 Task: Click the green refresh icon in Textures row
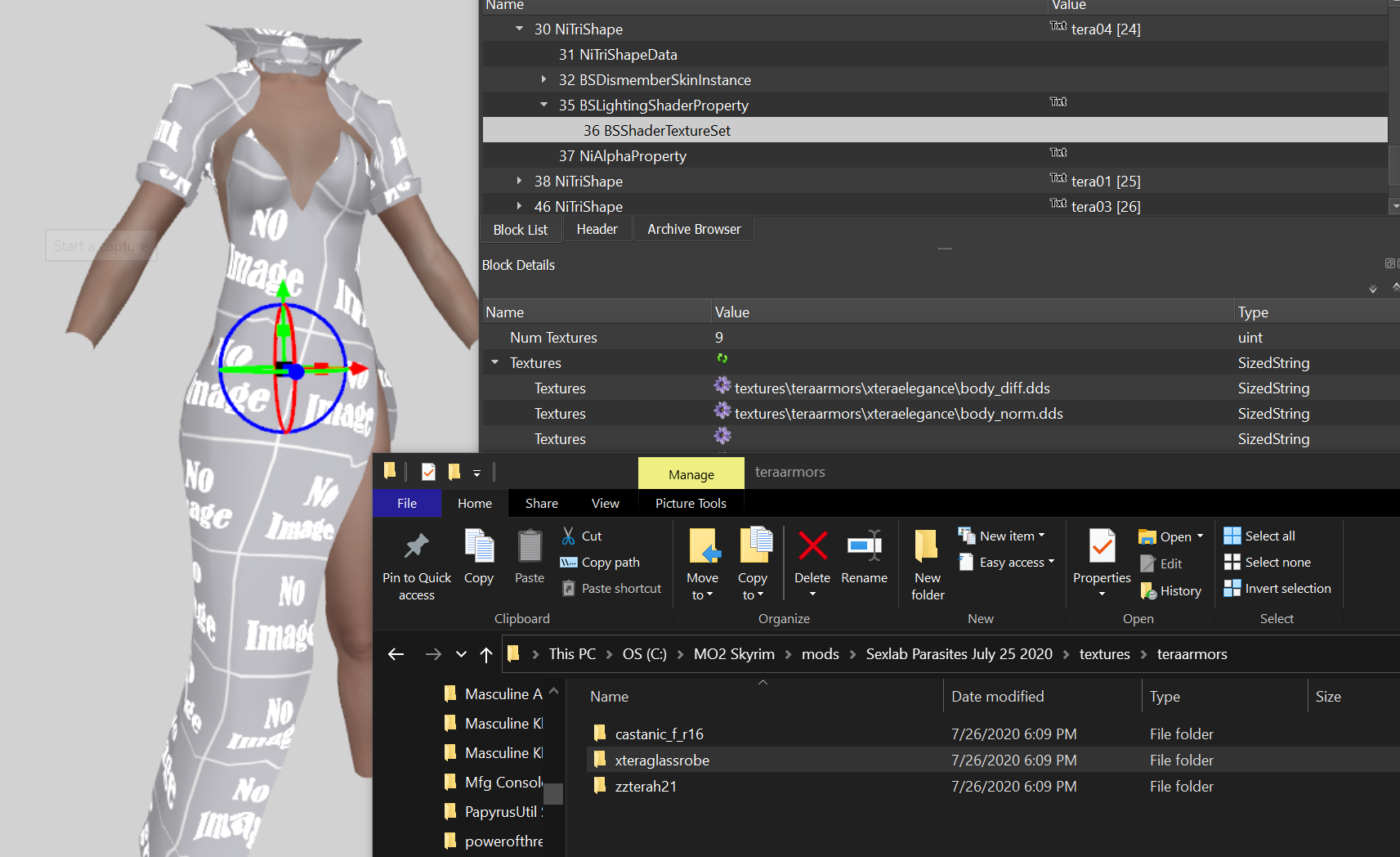(x=722, y=358)
